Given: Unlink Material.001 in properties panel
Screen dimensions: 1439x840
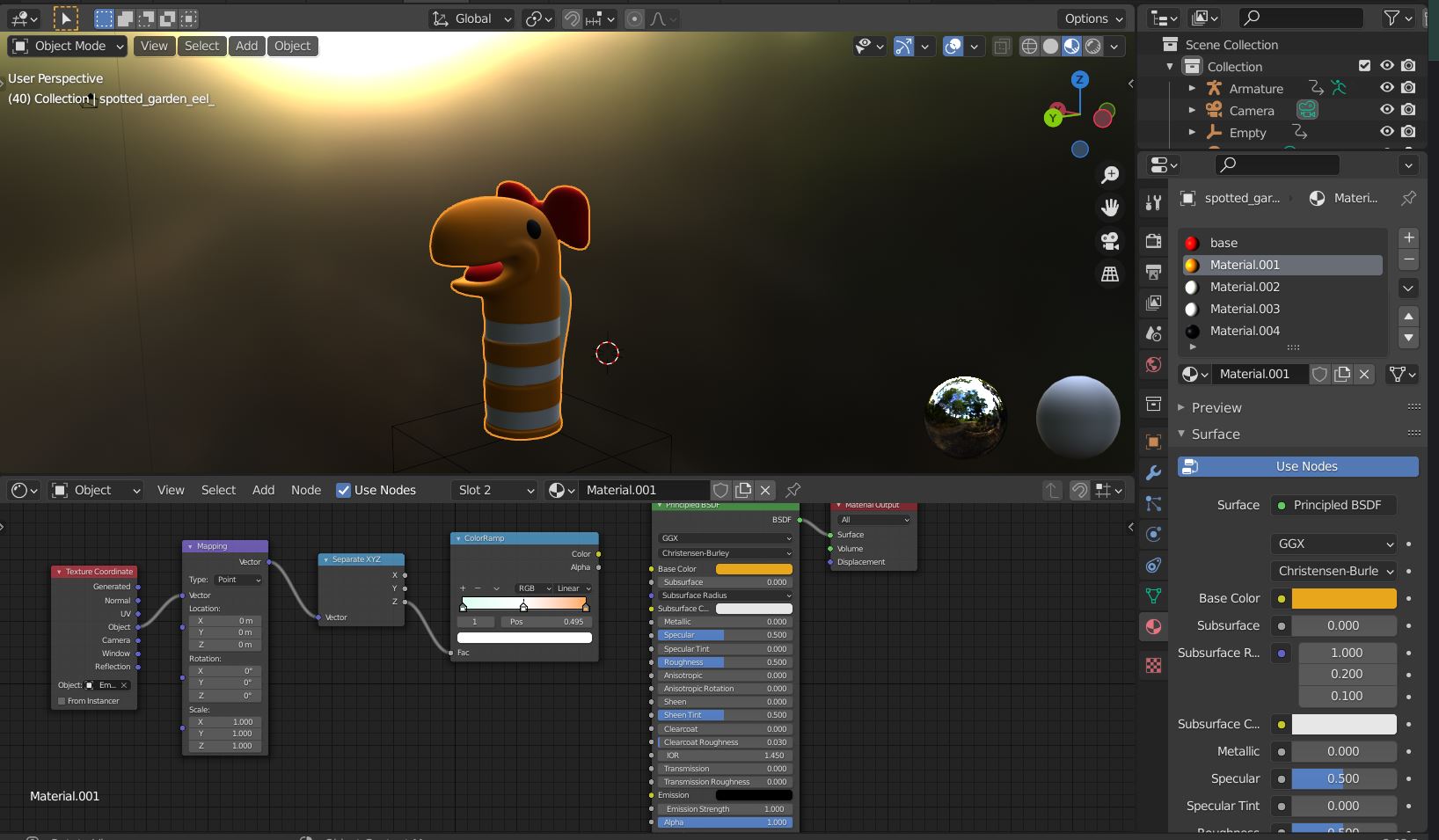Looking at the screenshot, I should (1364, 374).
